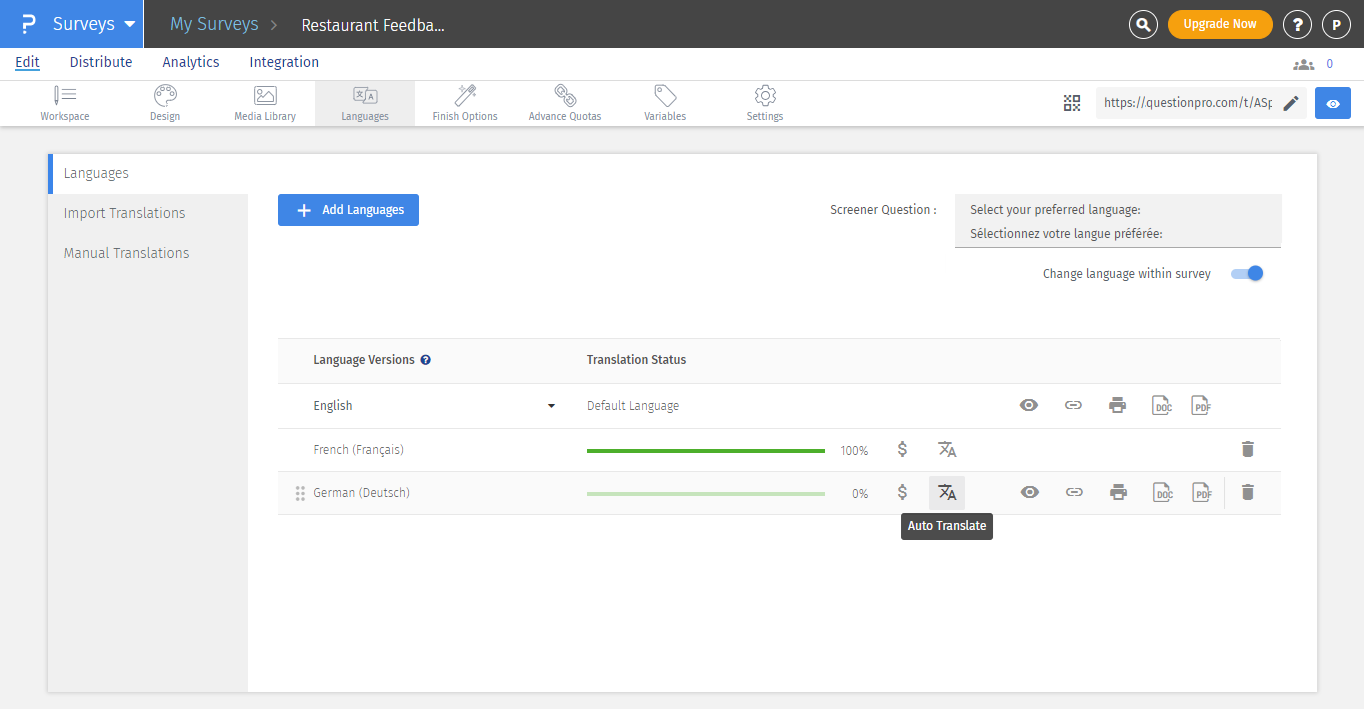1364x709 pixels.
Task: Export German version as DOC
Action: point(1163,492)
